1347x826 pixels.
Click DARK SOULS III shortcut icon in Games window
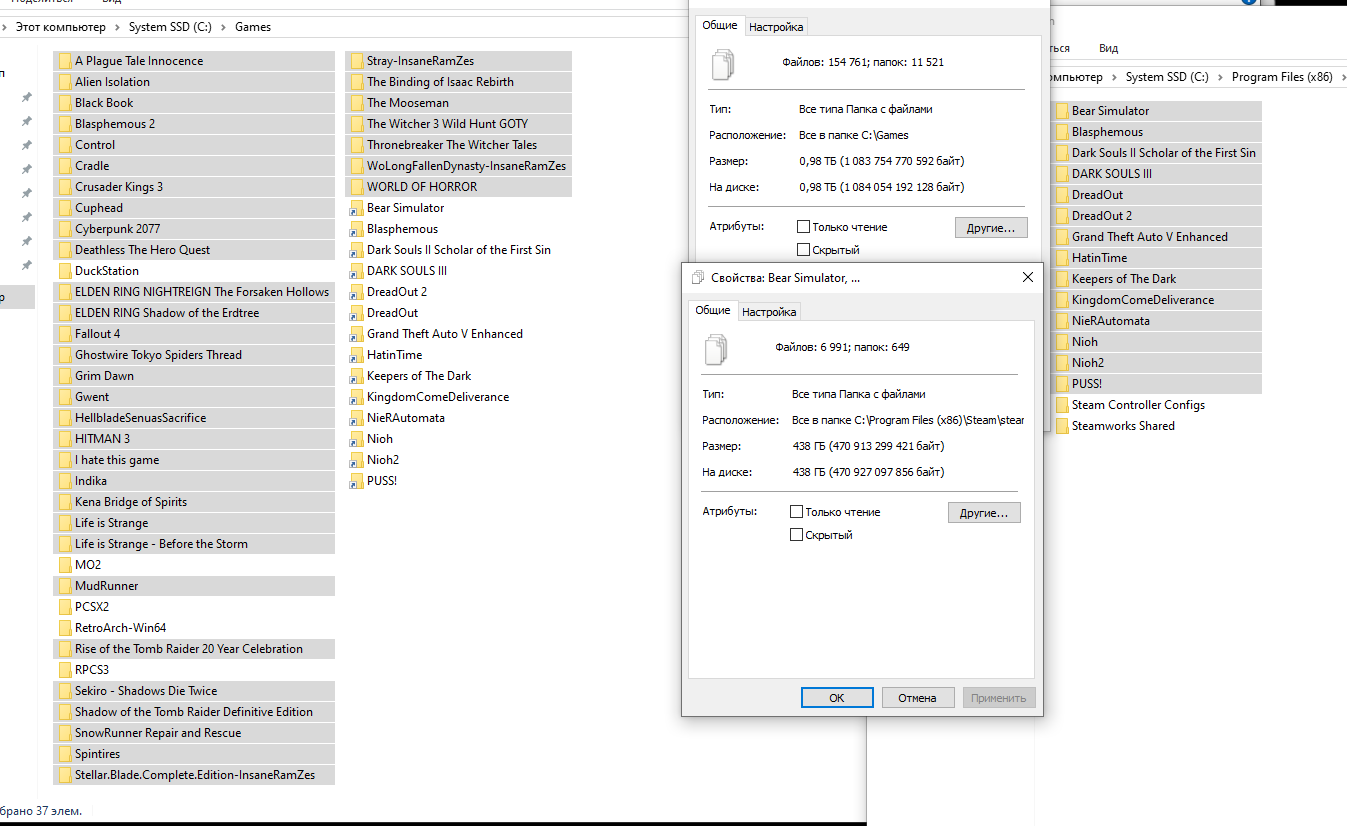coord(356,271)
